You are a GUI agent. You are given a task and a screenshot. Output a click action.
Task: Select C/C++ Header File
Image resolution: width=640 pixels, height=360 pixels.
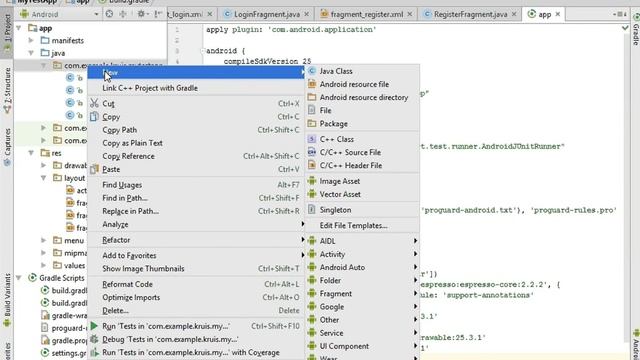click(351, 165)
